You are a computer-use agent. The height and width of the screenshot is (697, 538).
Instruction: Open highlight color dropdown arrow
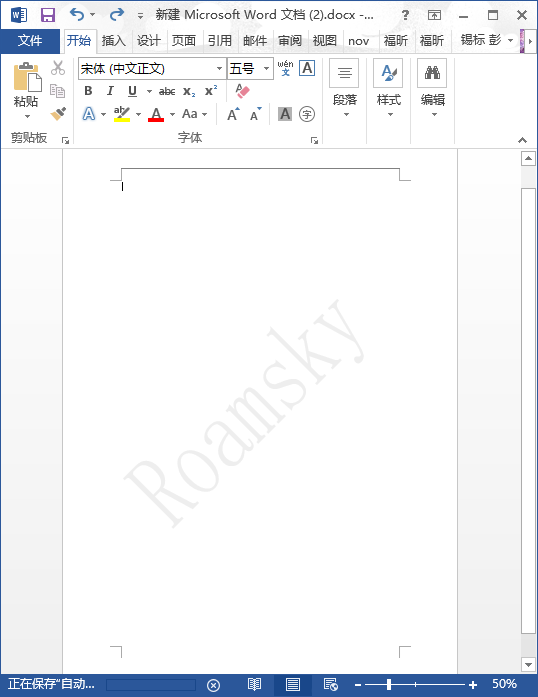point(138,115)
